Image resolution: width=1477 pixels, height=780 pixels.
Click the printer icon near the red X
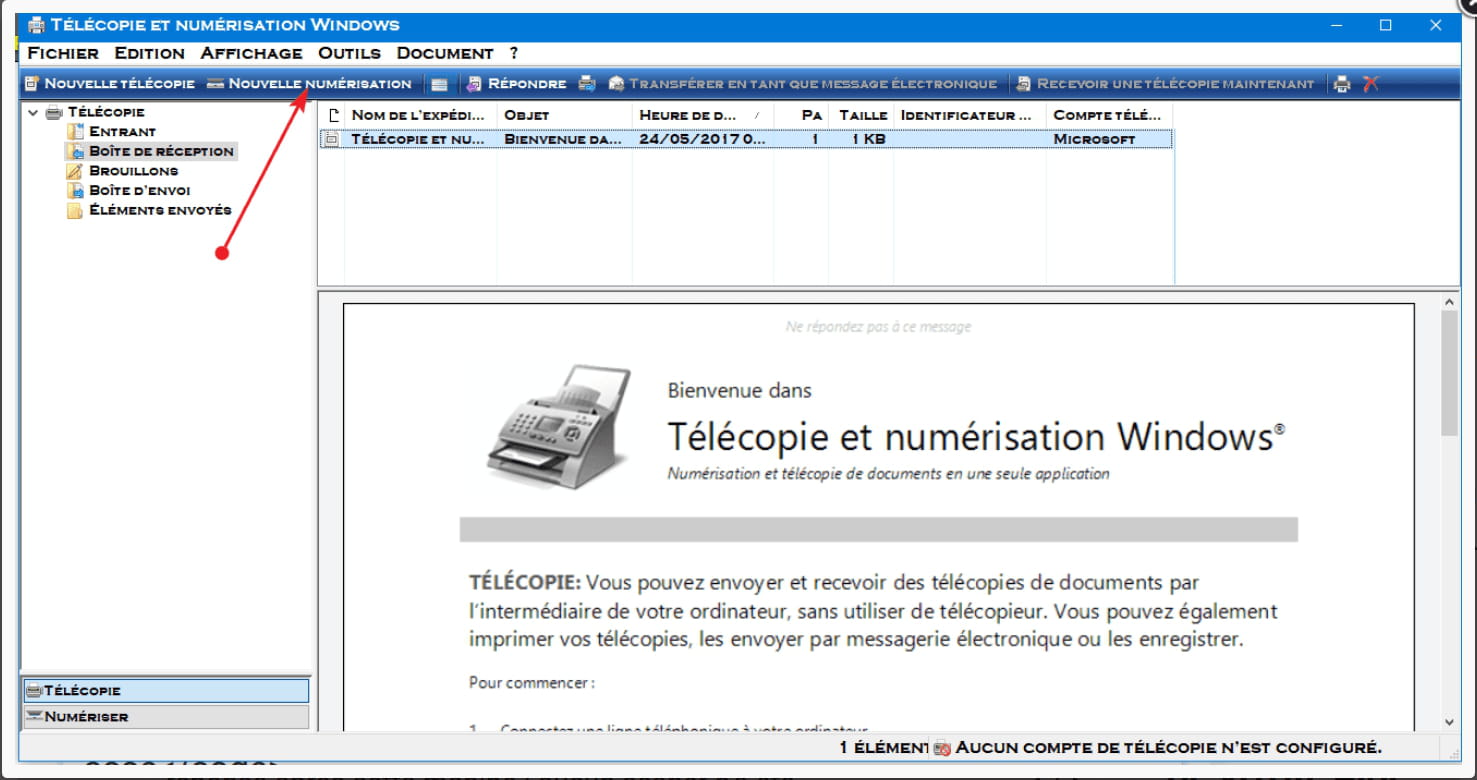coord(1342,84)
